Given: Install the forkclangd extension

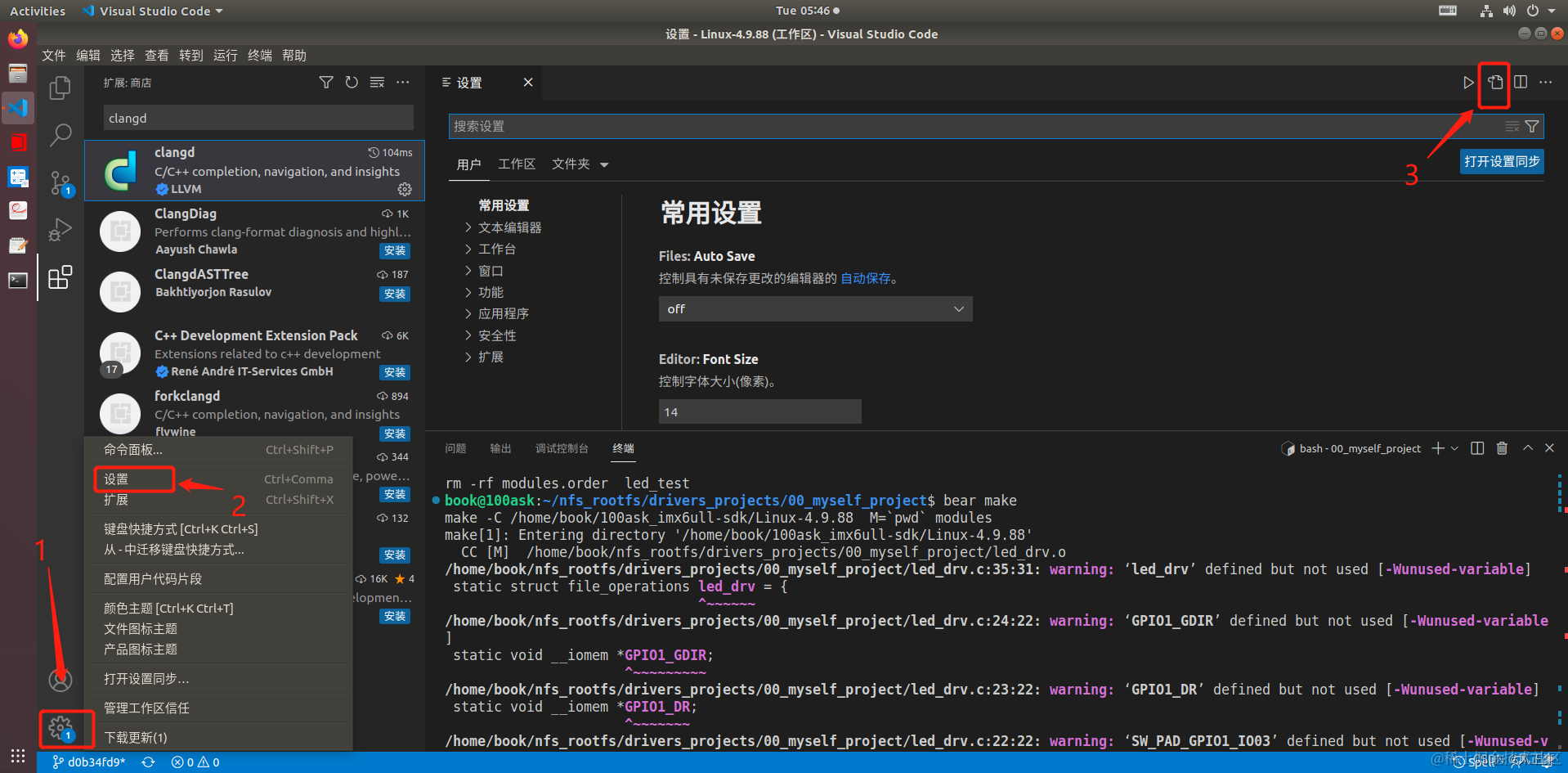Looking at the screenshot, I should pos(395,434).
